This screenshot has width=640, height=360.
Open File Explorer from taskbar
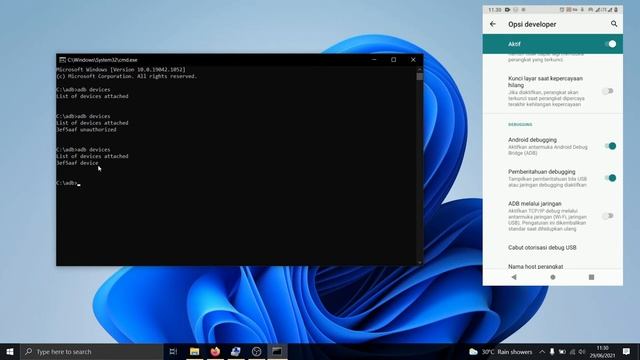pos(194,351)
